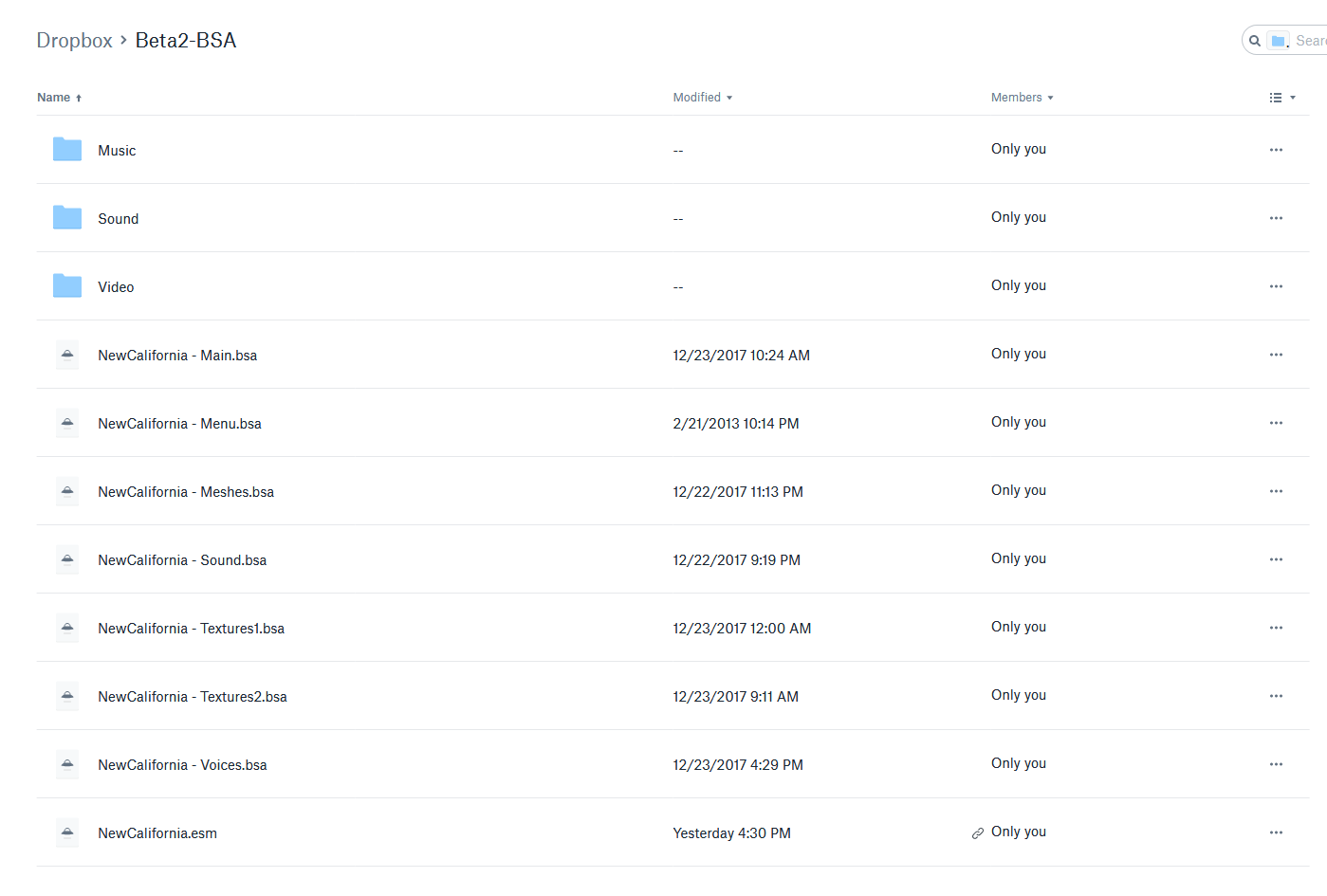Click 'Only you' in the NewCalifornia.esm row
This screenshot has height=896, width=1327.
click(x=1019, y=832)
